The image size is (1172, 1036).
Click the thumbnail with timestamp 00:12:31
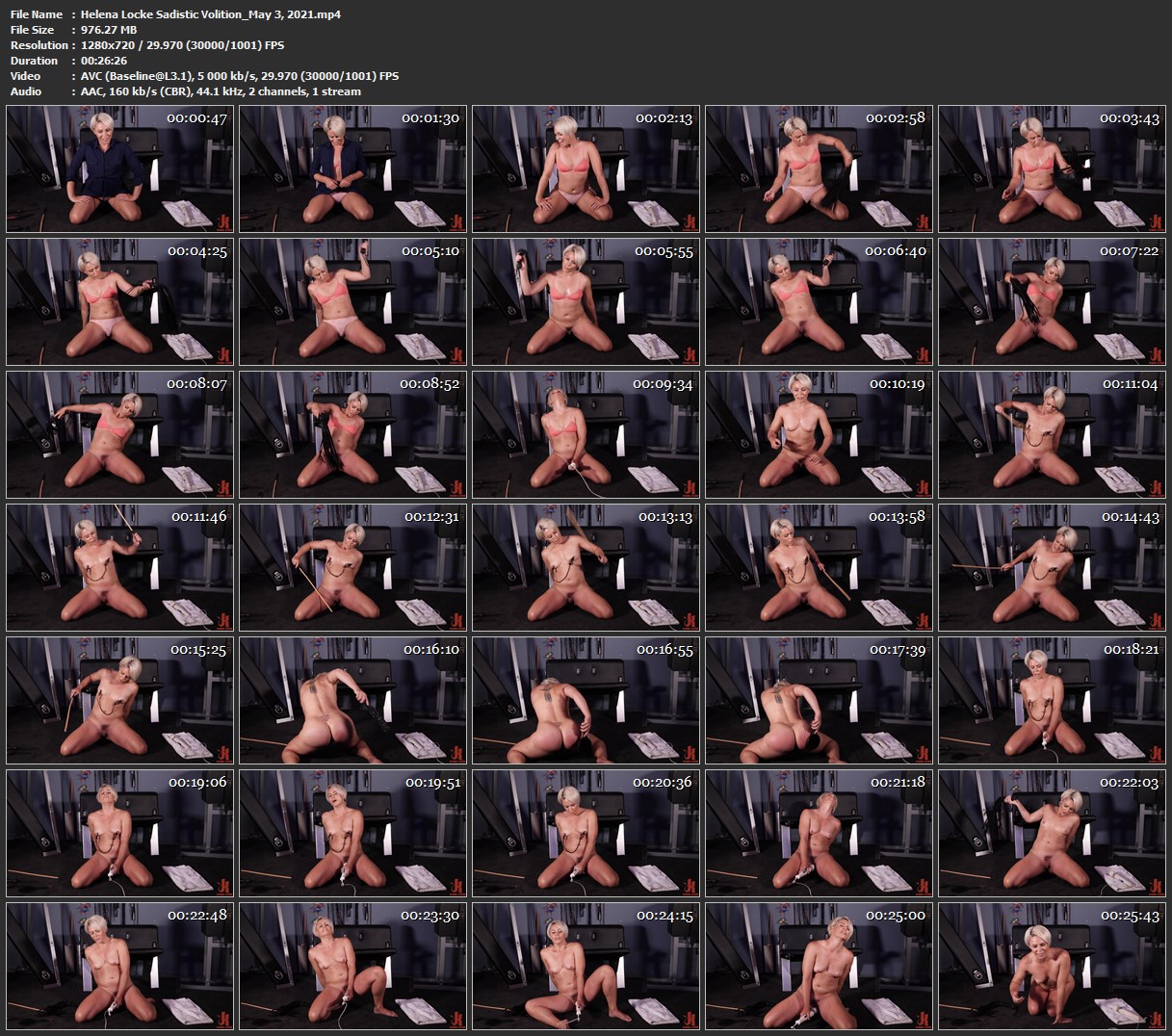pos(353,567)
